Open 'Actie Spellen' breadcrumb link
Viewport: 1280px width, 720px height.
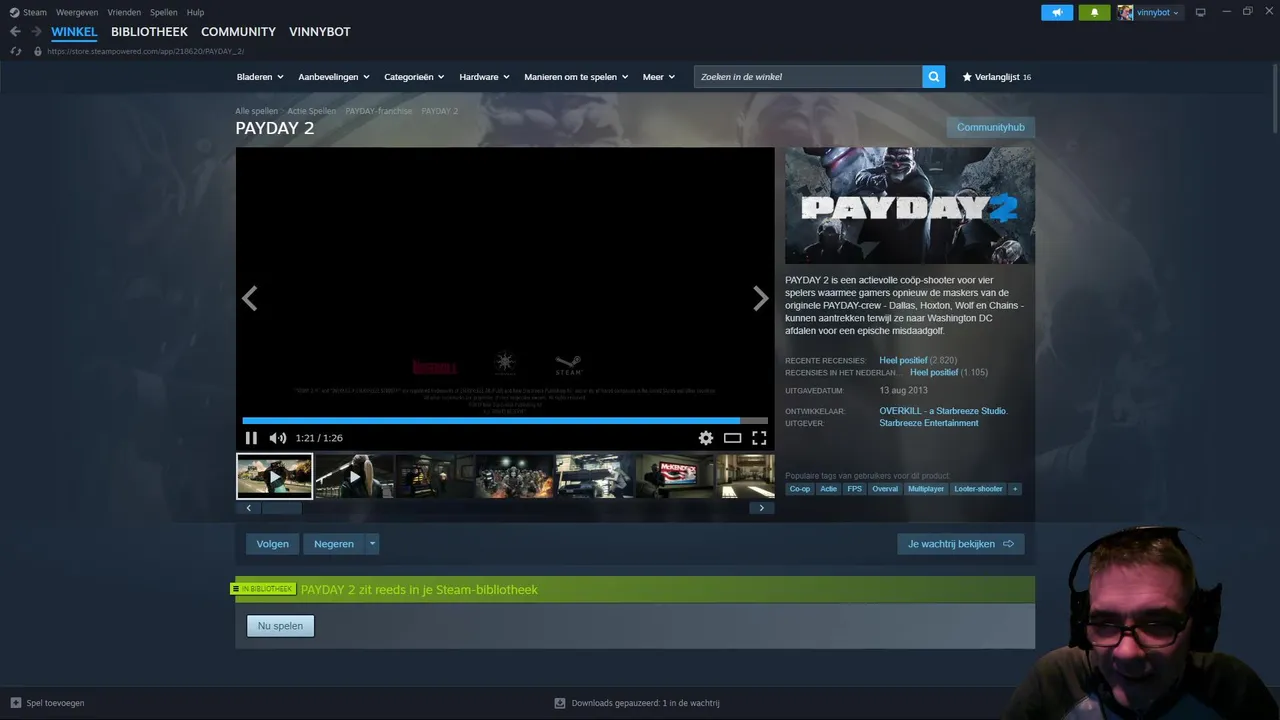click(311, 111)
